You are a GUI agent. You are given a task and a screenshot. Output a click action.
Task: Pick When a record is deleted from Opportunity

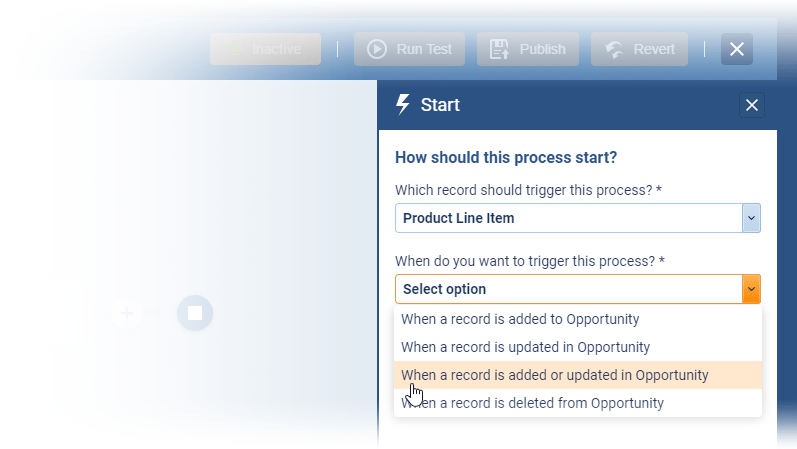pyautogui.click(x=532, y=403)
